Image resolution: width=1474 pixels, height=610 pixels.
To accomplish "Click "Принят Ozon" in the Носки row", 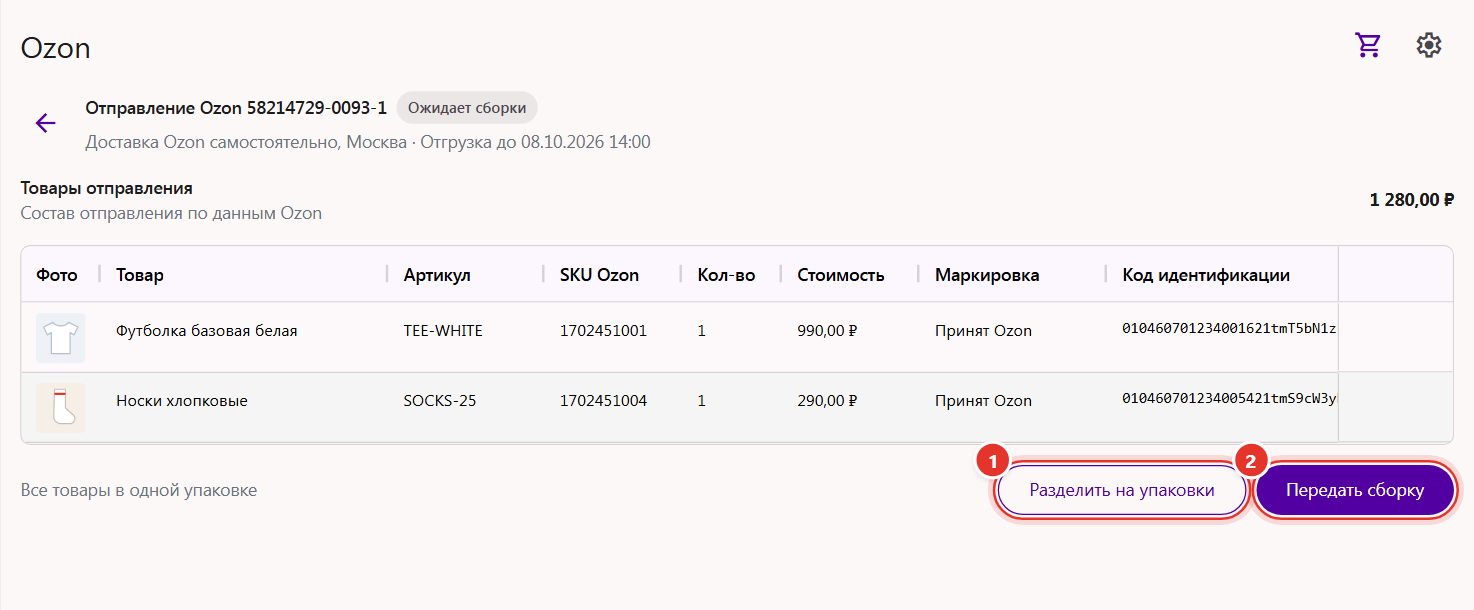I will point(983,401).
